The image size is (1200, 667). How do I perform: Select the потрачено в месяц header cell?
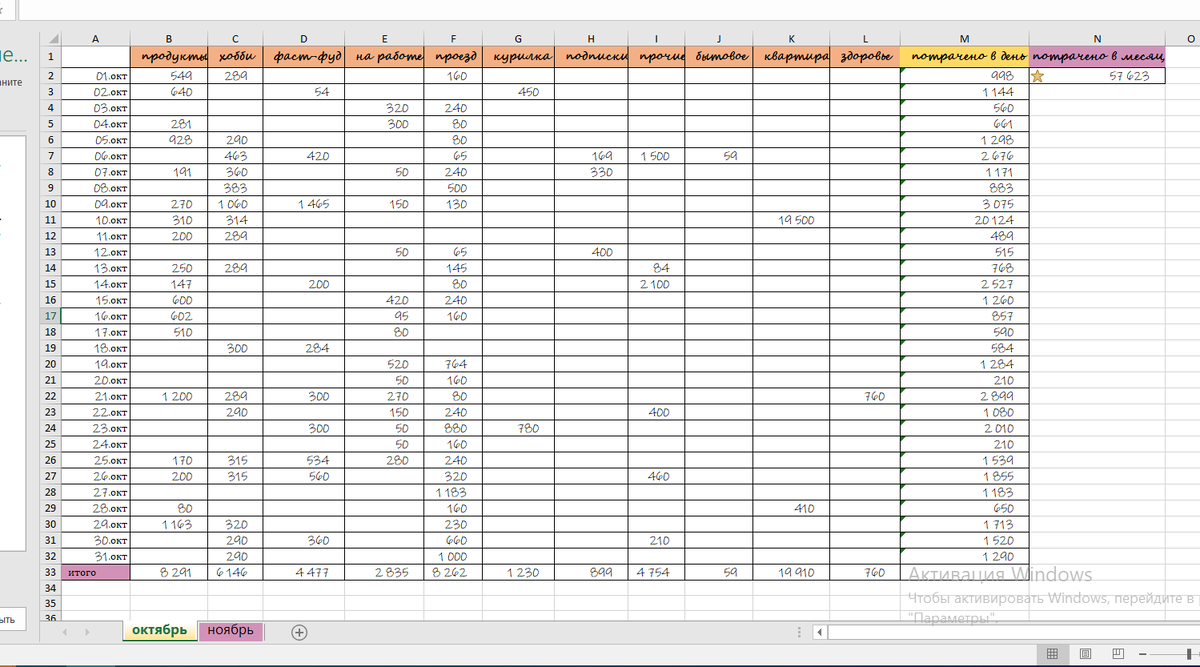(x=1097, y=57)
